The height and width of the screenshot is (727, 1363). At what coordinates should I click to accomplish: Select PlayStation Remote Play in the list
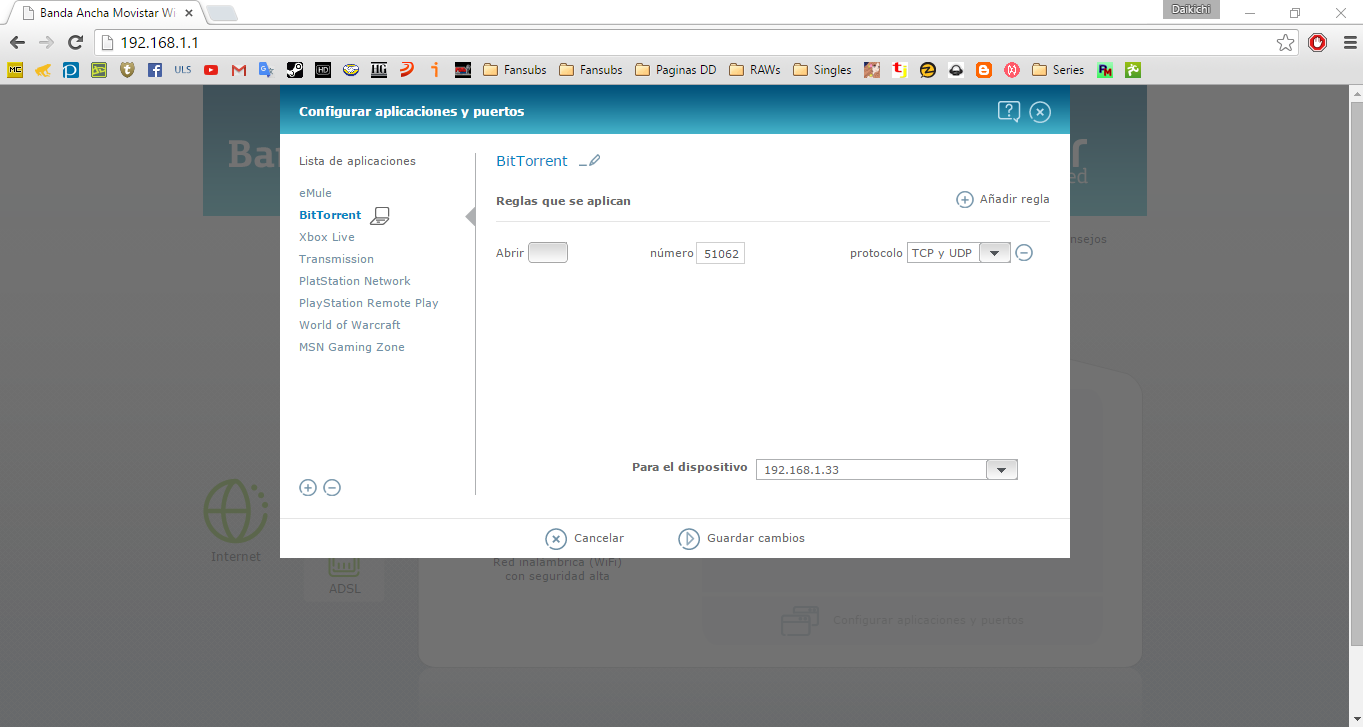[368, 303]
